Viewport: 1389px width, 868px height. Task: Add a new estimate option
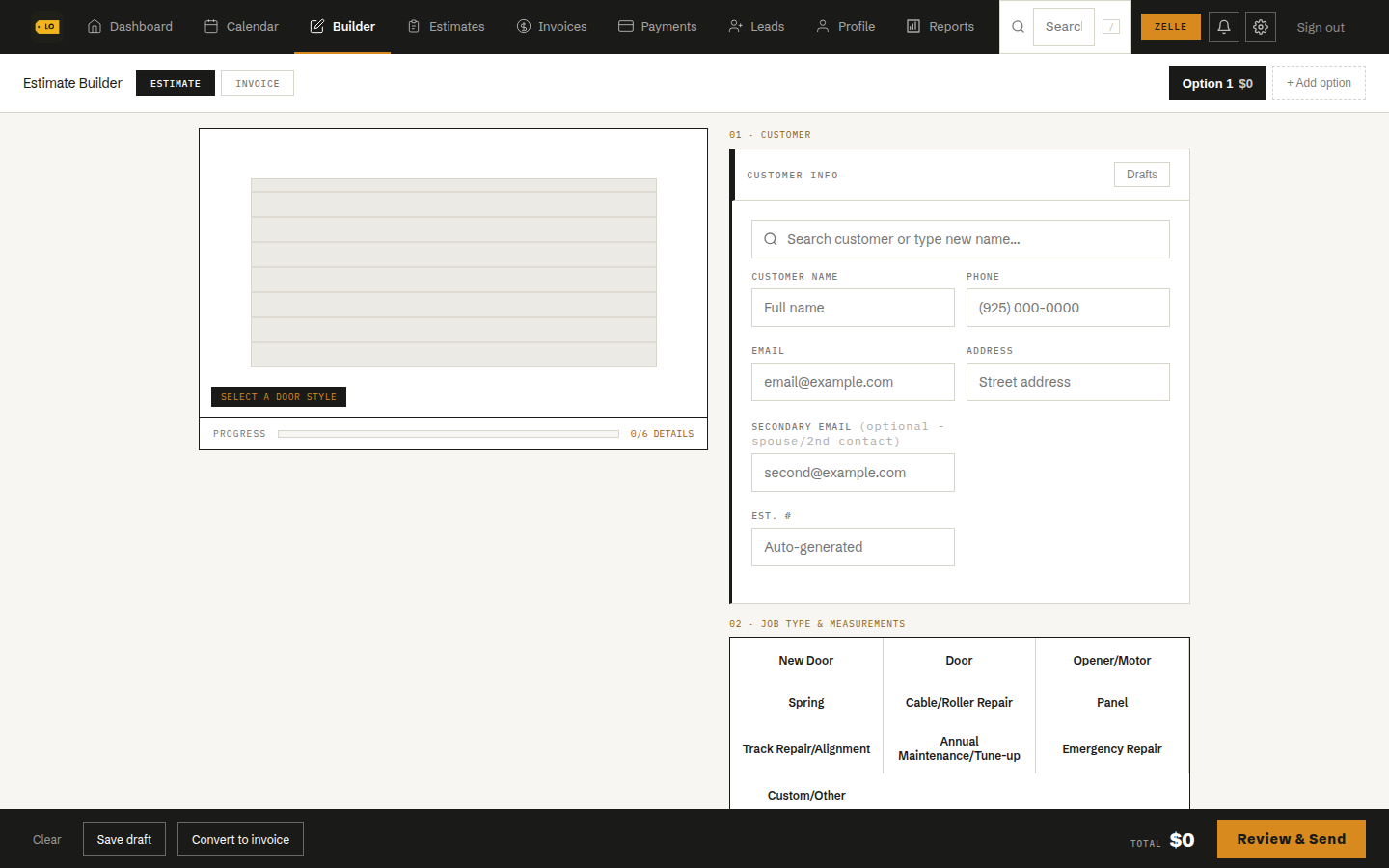1319,83
